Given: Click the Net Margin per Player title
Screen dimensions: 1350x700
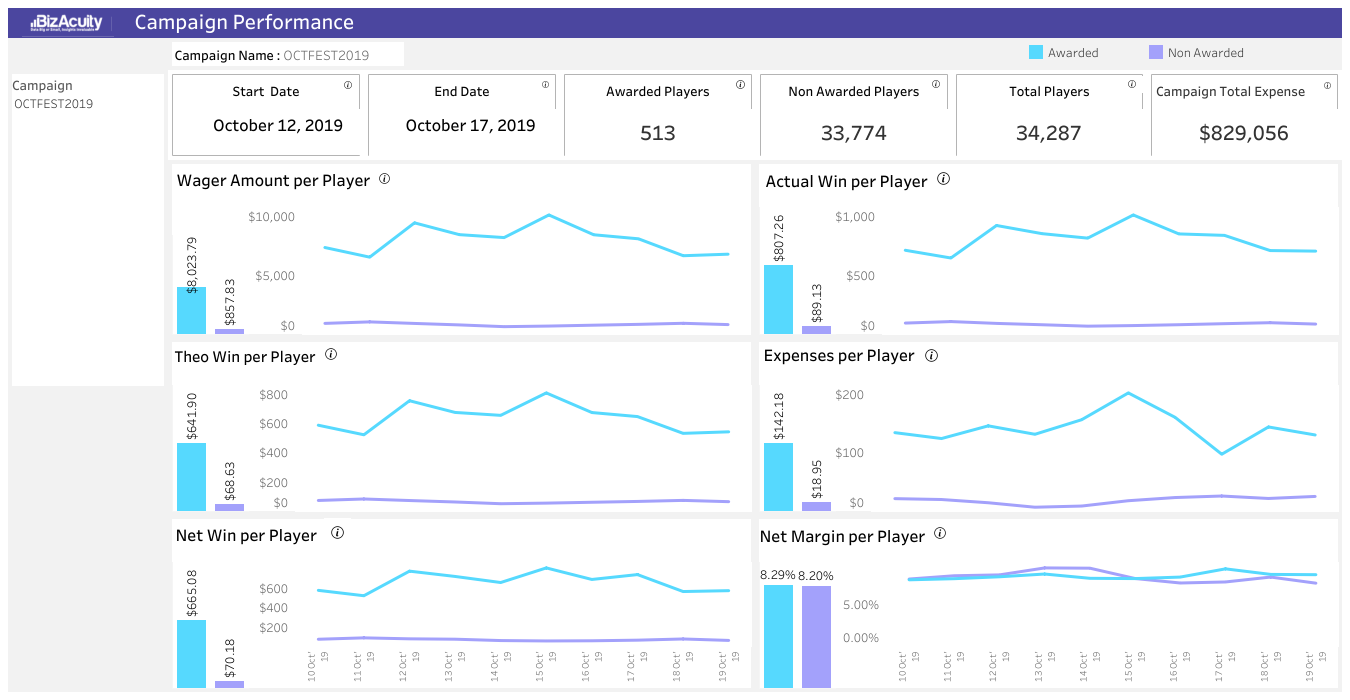Looking at the screenshot, I should [x=842, y=537].
